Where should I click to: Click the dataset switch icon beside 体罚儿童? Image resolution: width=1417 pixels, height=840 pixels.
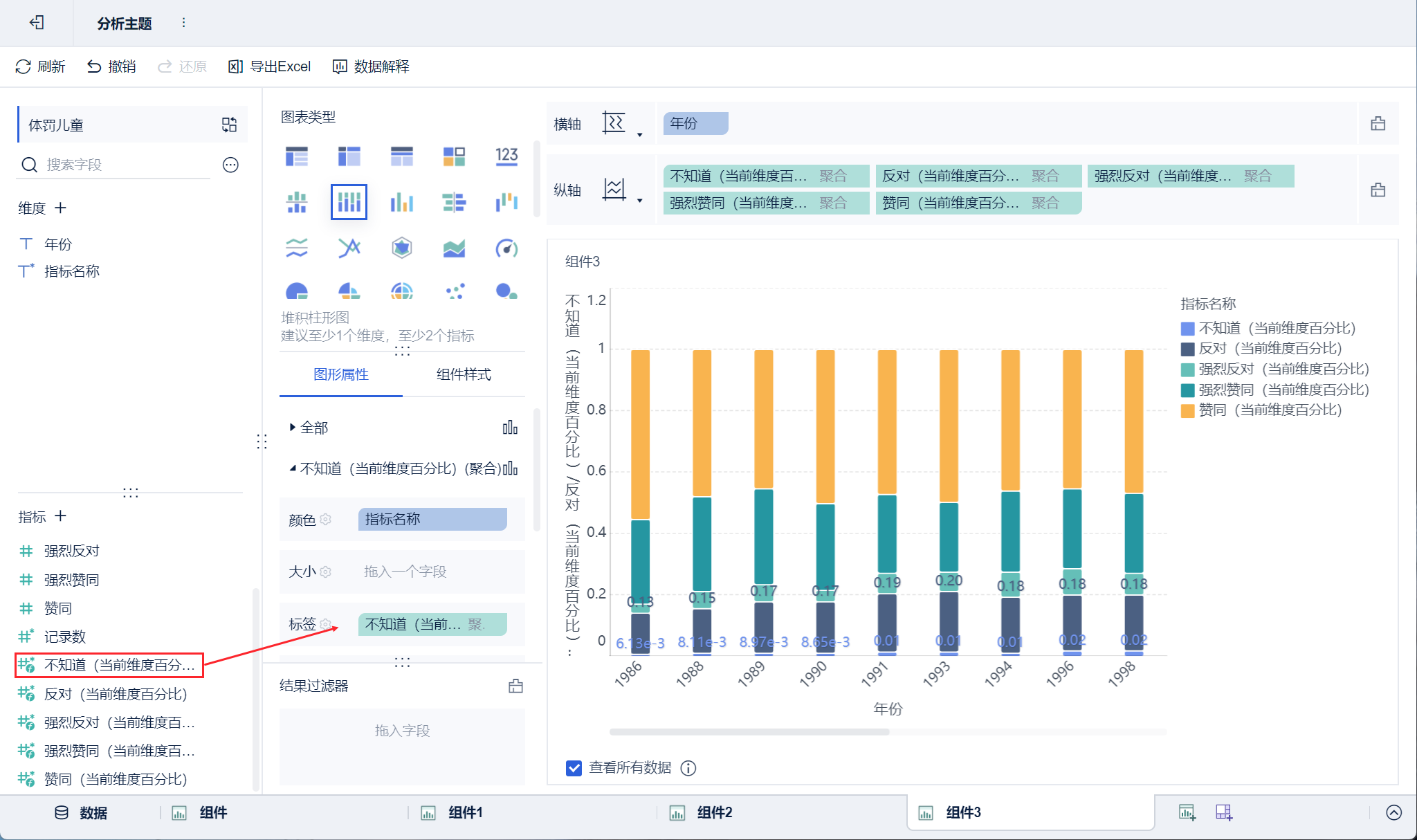(229, 125)
